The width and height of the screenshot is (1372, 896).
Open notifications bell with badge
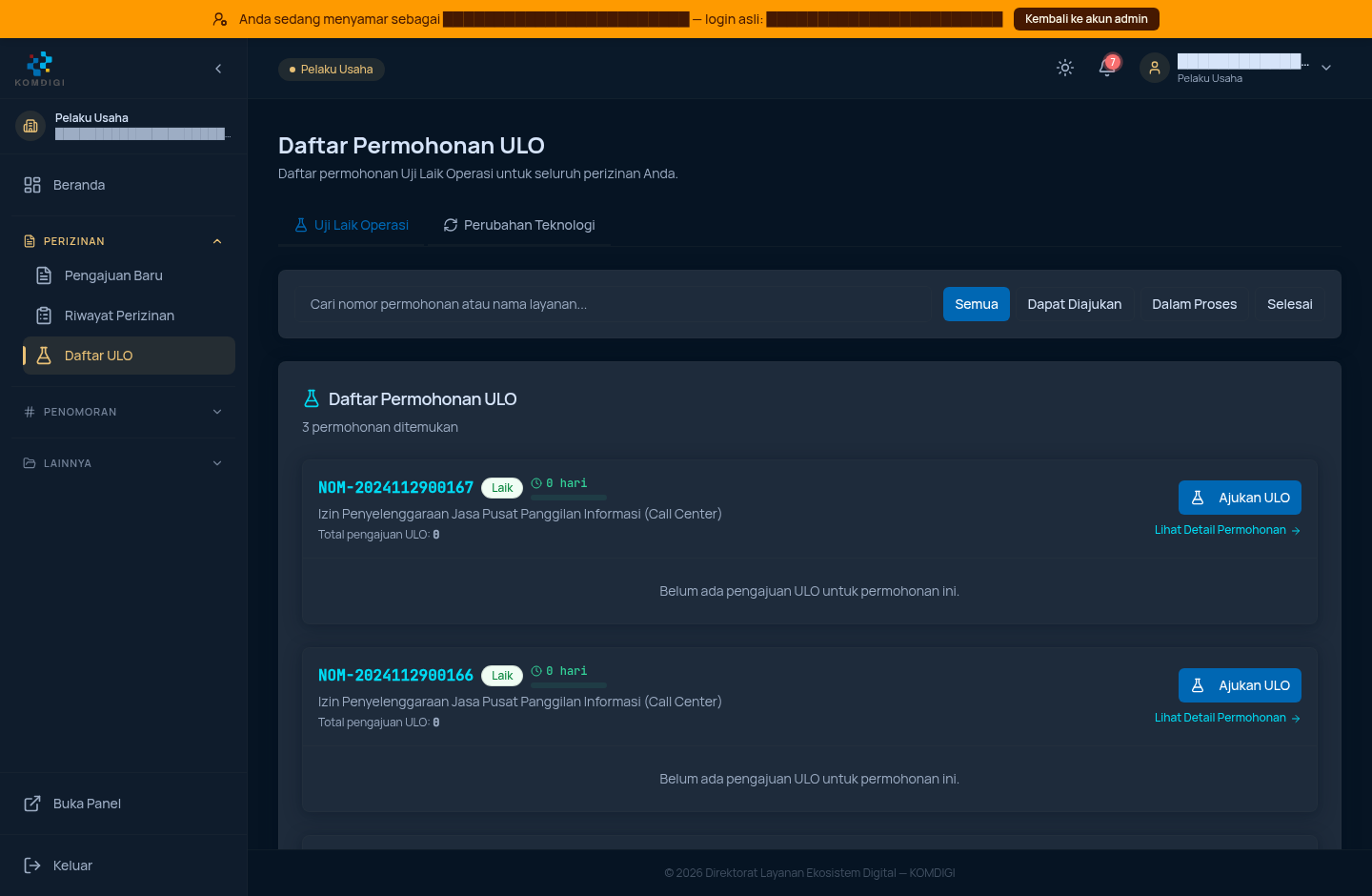coord(1107,68)
